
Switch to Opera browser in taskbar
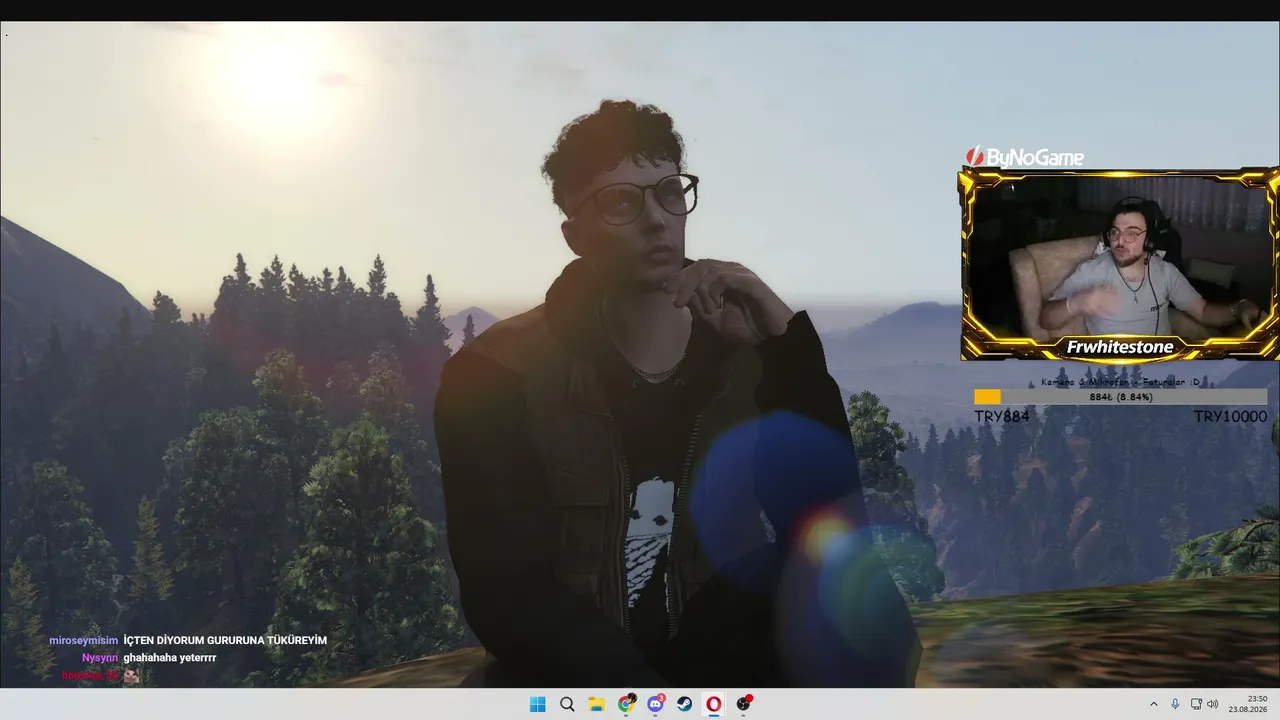pos(714,704)
